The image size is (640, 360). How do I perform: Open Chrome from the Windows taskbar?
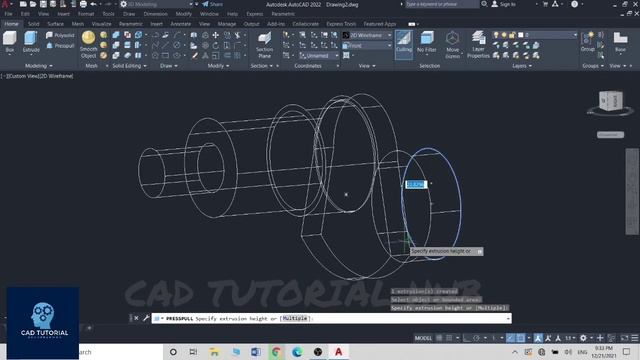276,352
